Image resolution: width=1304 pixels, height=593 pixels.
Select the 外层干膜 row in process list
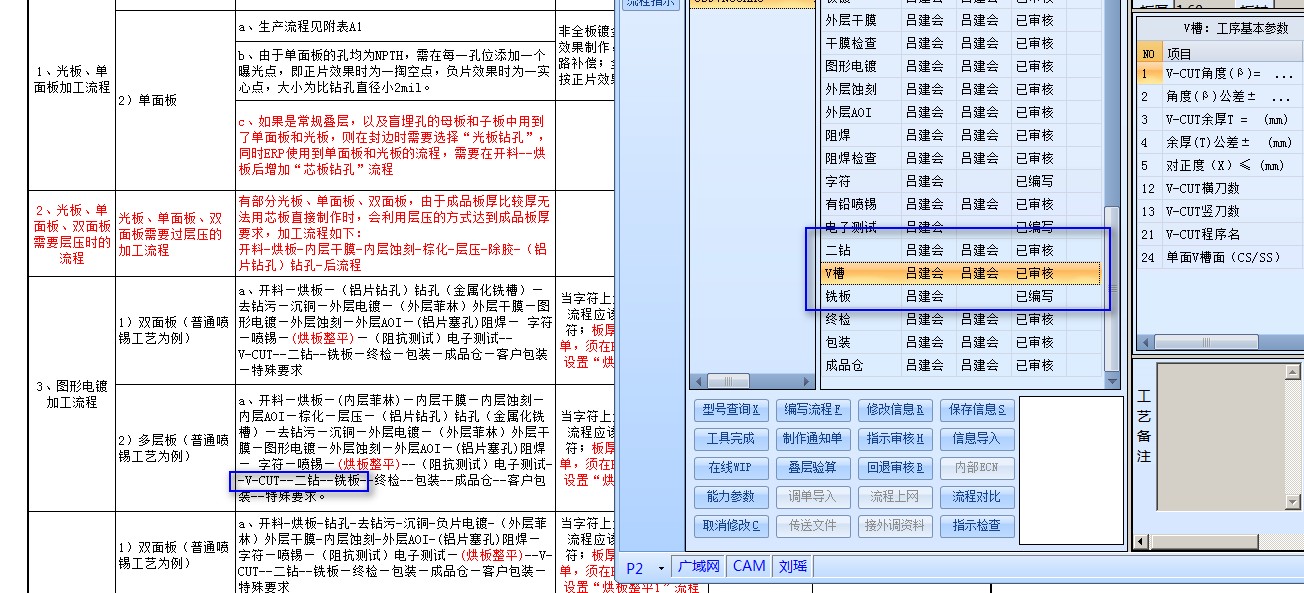point(961,20)
